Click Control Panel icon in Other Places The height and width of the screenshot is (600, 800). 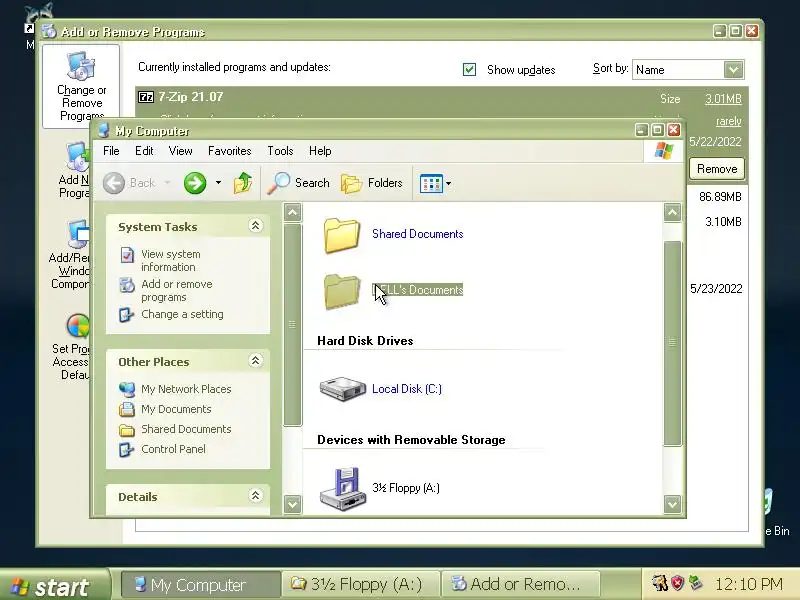pyautogui.click(x=126, y=449)
